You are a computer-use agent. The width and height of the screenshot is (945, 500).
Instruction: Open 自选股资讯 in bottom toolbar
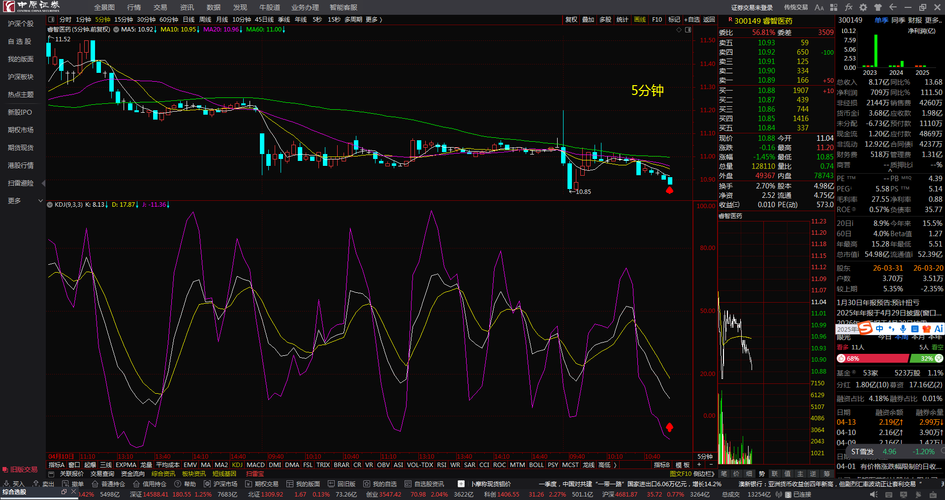(x=423, y=484)
